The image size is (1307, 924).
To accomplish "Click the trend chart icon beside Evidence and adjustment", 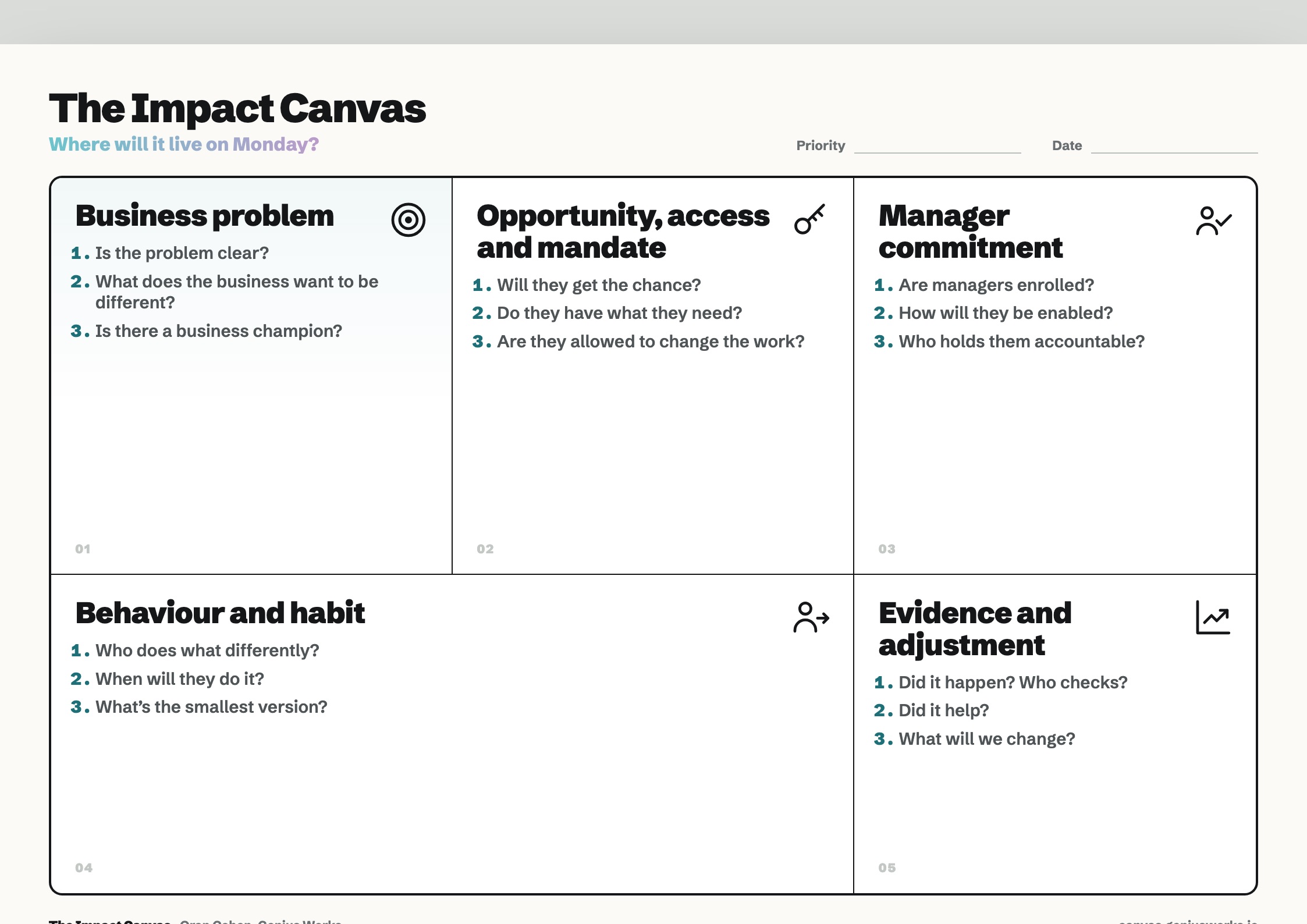I will click(1213, 617).
